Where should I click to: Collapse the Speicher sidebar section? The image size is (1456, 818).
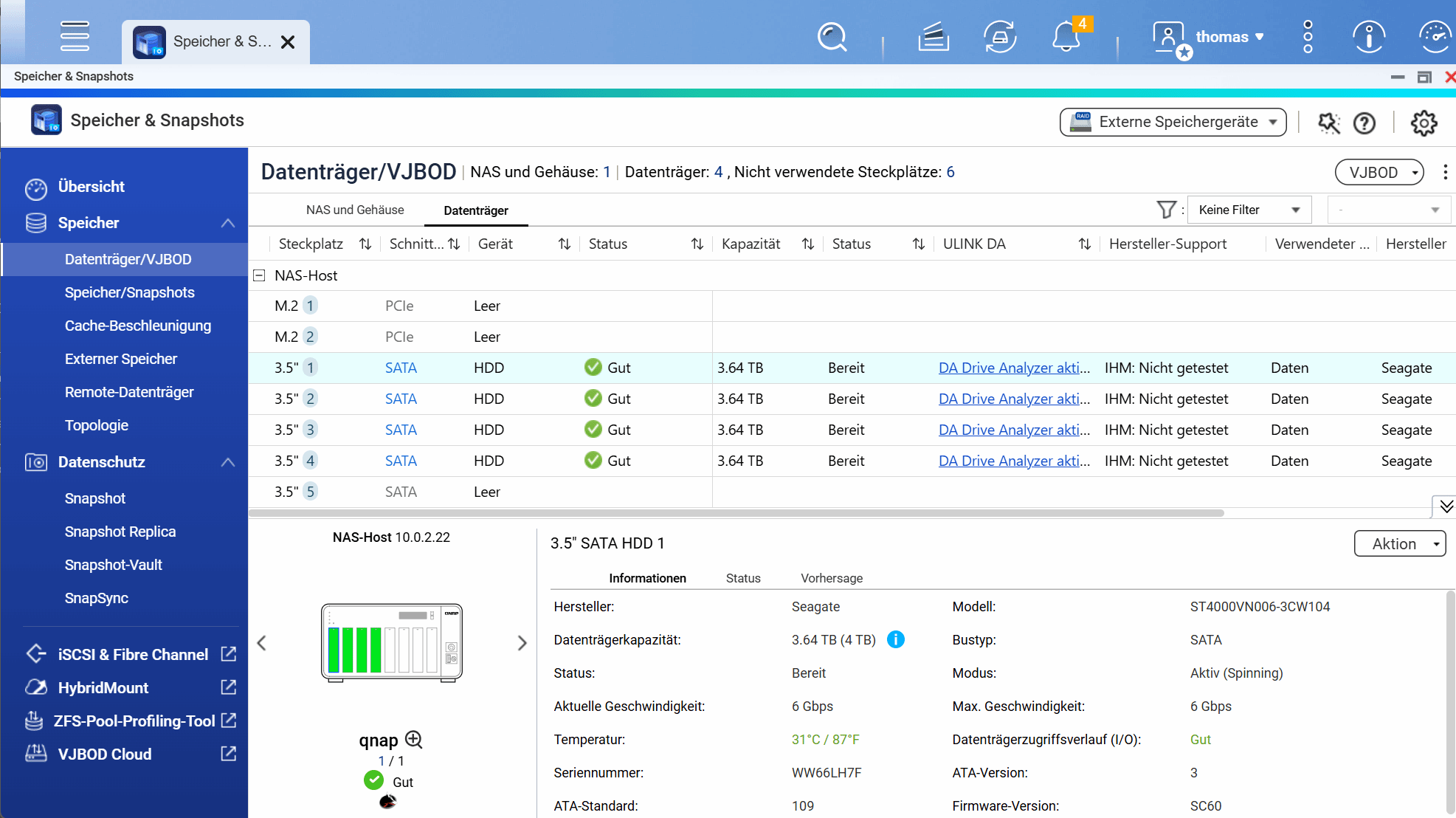[x=227, y=222]
